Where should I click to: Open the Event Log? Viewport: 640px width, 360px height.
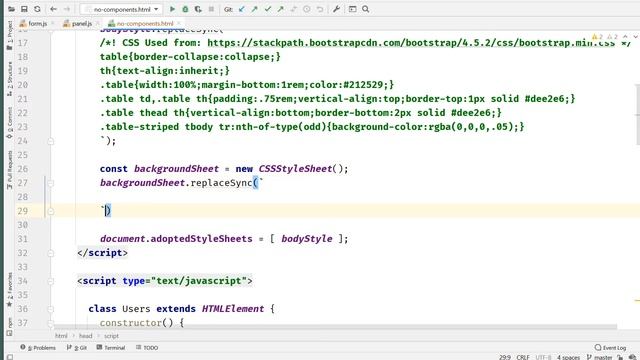611,348
